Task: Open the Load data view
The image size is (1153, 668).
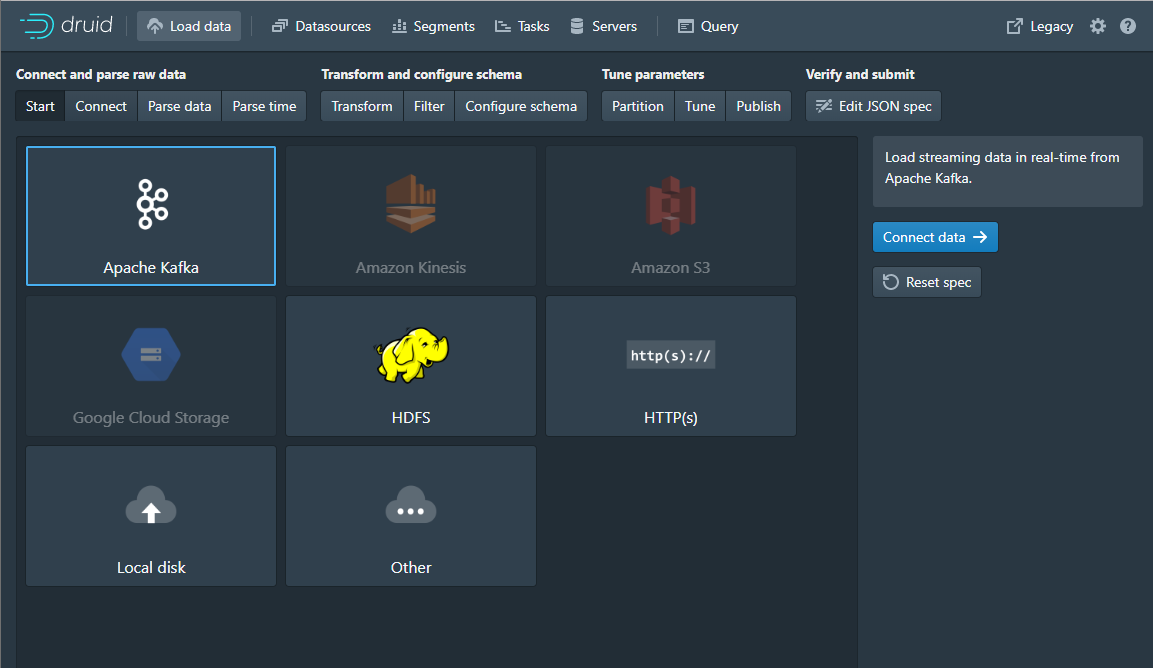Action: coord(189,26)
